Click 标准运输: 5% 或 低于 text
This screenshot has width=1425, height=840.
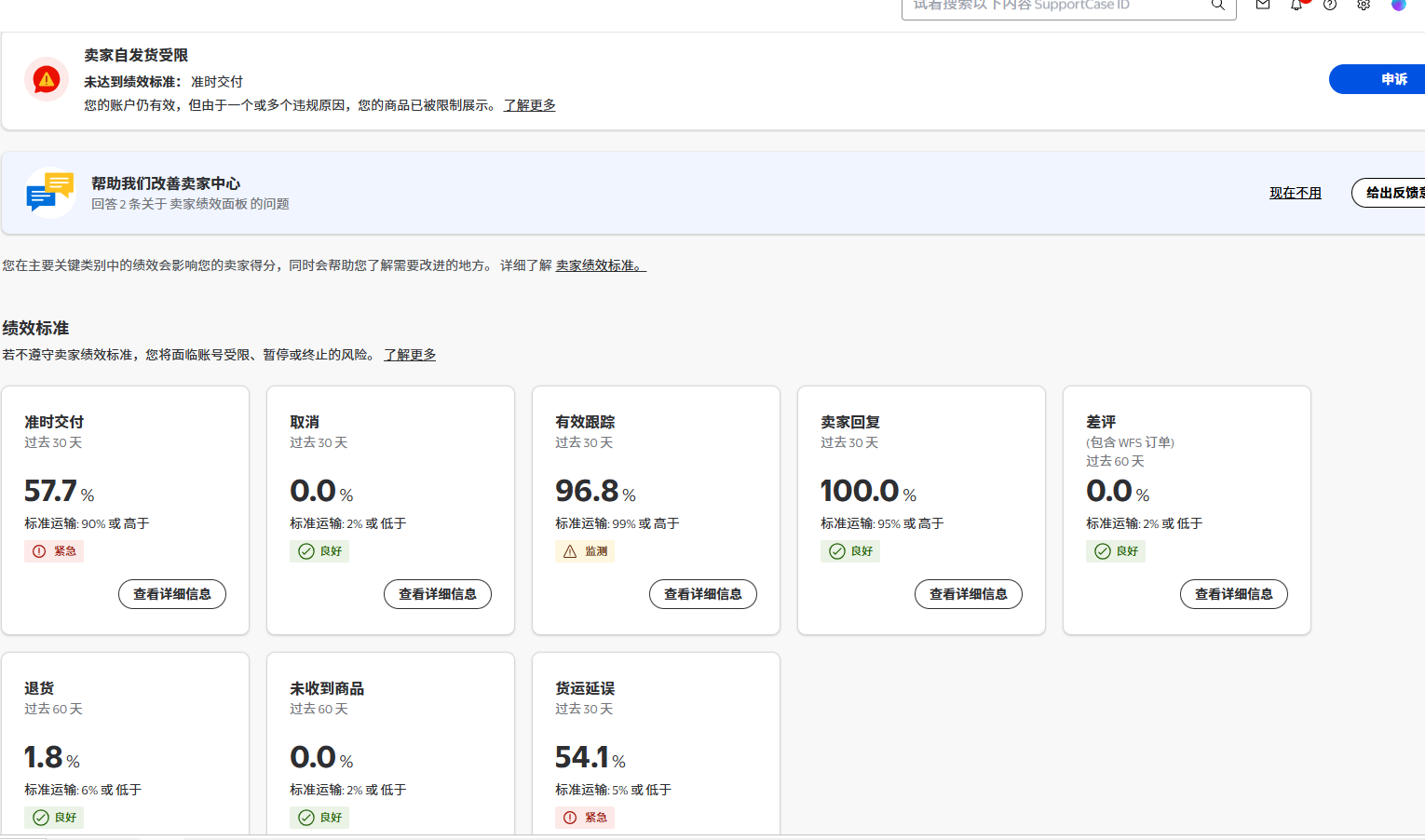click(614, 790)
